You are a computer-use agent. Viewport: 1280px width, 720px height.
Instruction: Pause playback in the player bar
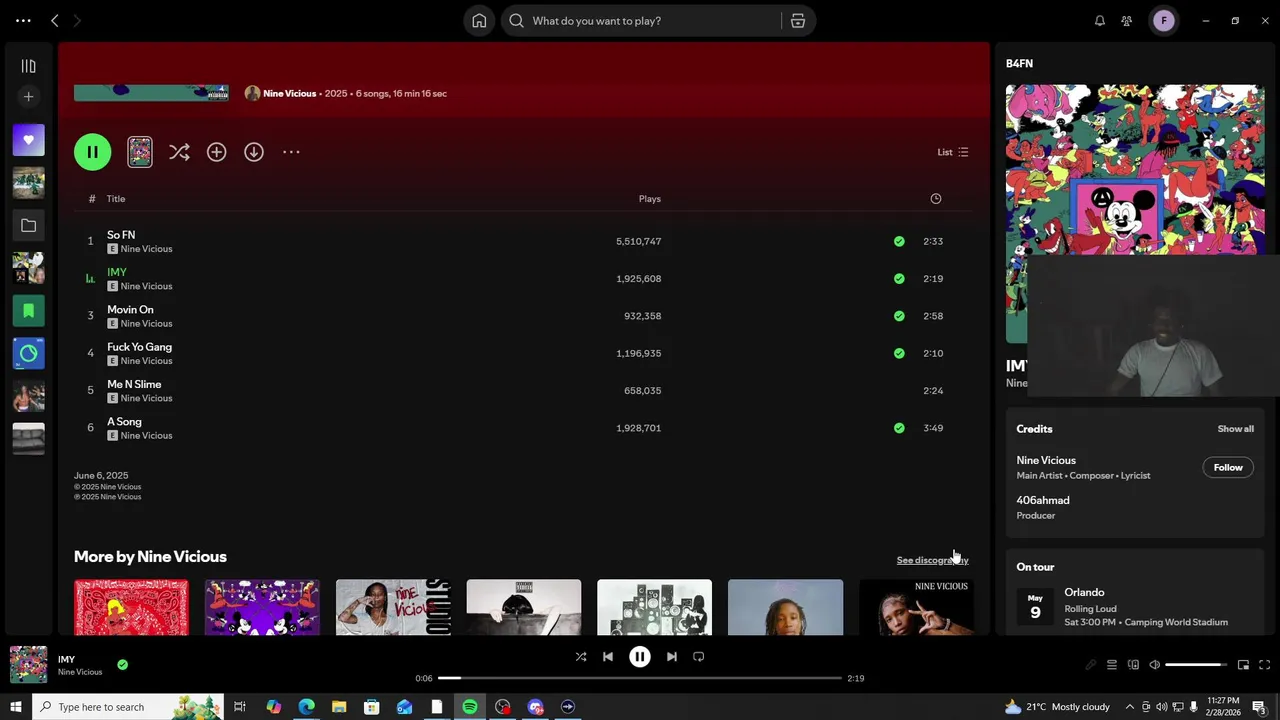(640, 657)
